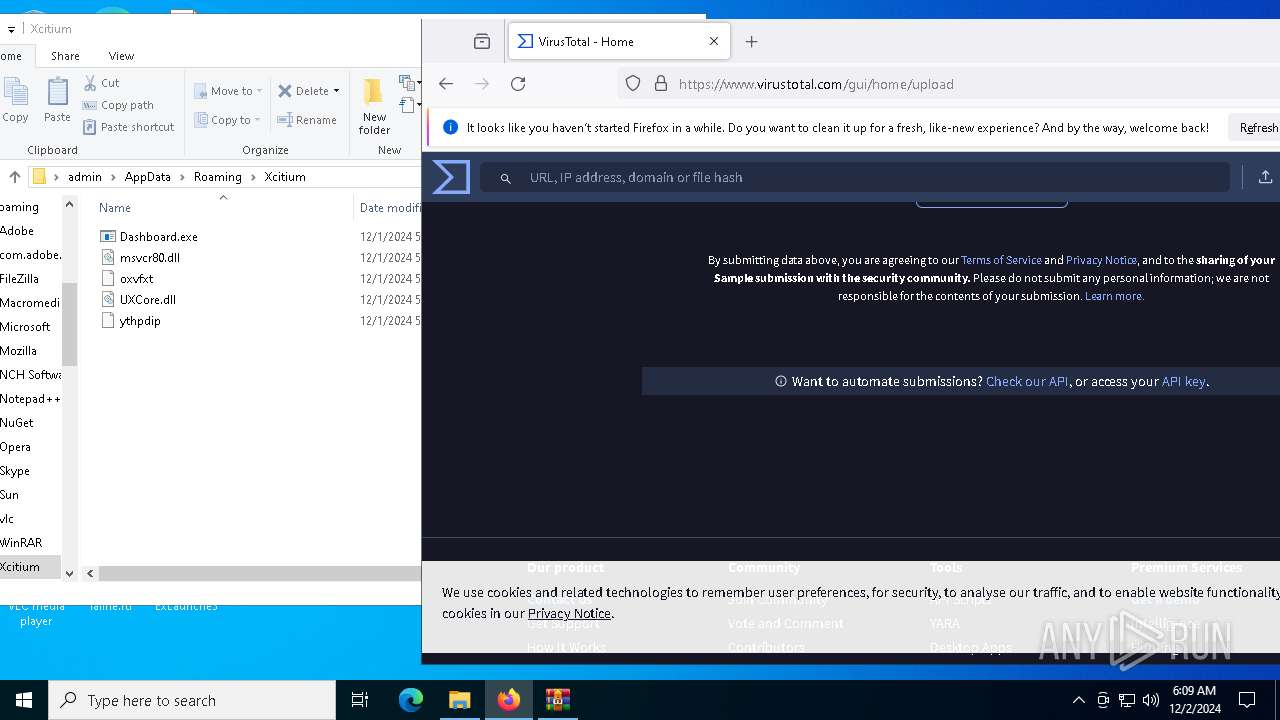Screen dimensions: 1280x720
Task: Click the site padlock icon
Action: click(x=661, y=84)
